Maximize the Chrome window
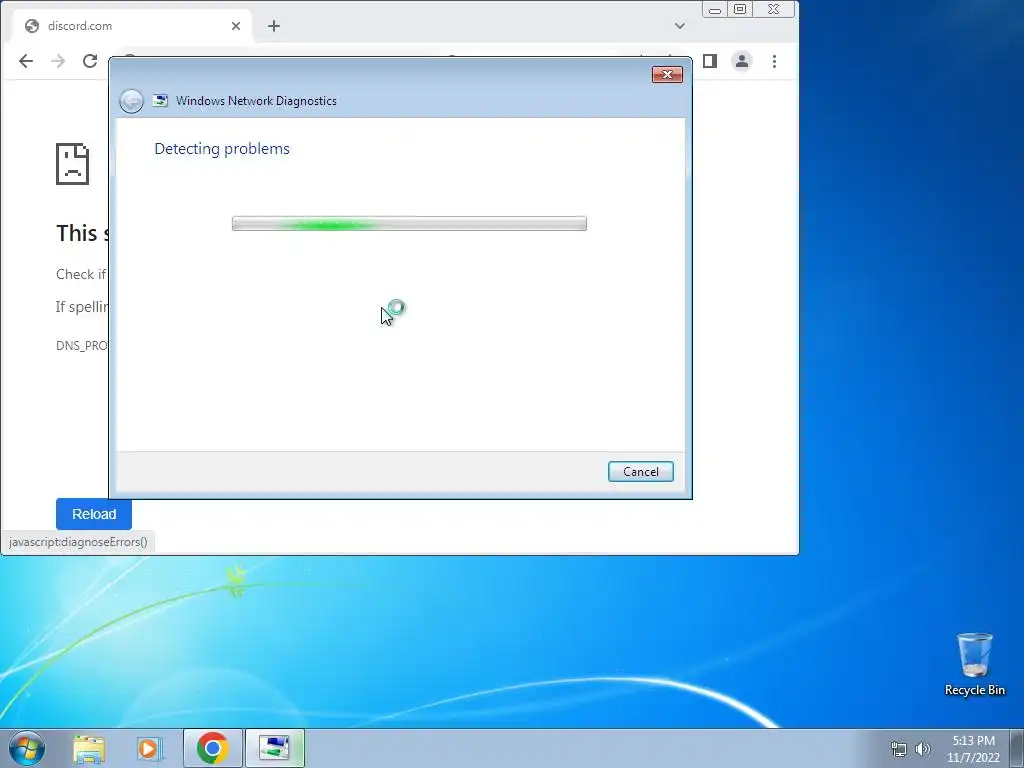1024x768 pixels. click(x=740, y=10)
